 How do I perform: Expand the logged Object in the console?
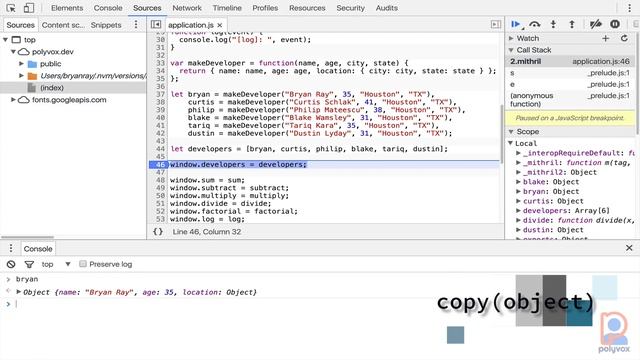point(18,292)
